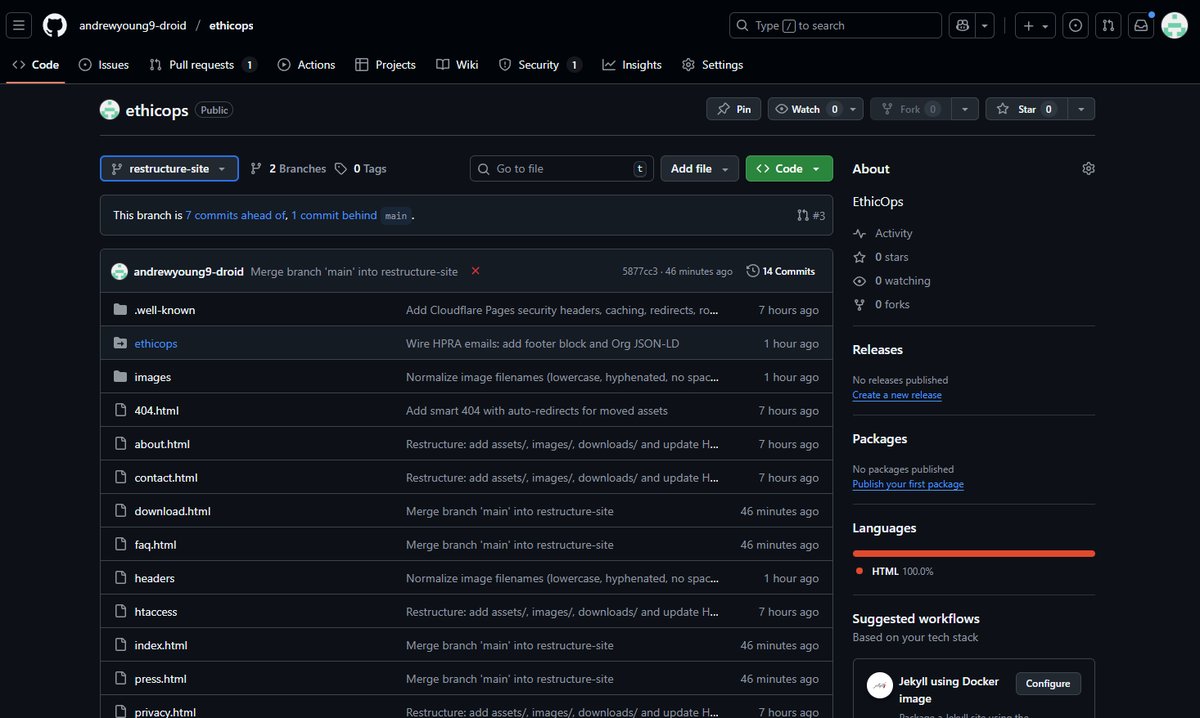The image size is (1200, 718).
Task: Open the htaccess file
Action: click(x=156, y=612)
